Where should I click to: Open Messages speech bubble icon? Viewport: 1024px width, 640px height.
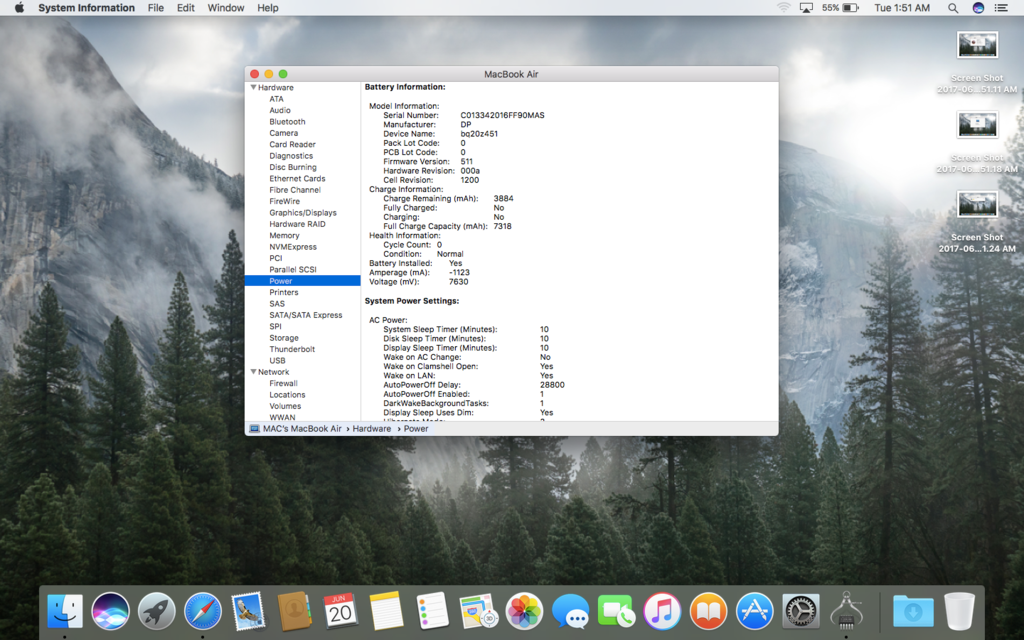tap(570, 612)
